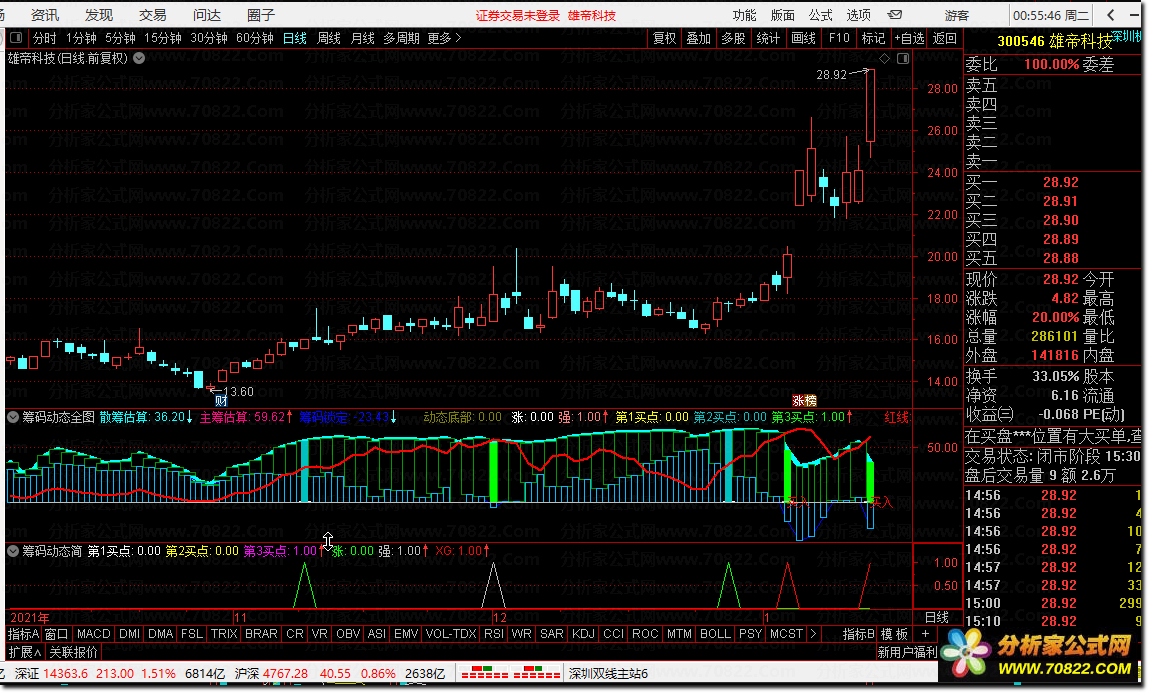Open the 圈子 menu
This screenshot has height=693, width=1150.
(x=261, y=15)
